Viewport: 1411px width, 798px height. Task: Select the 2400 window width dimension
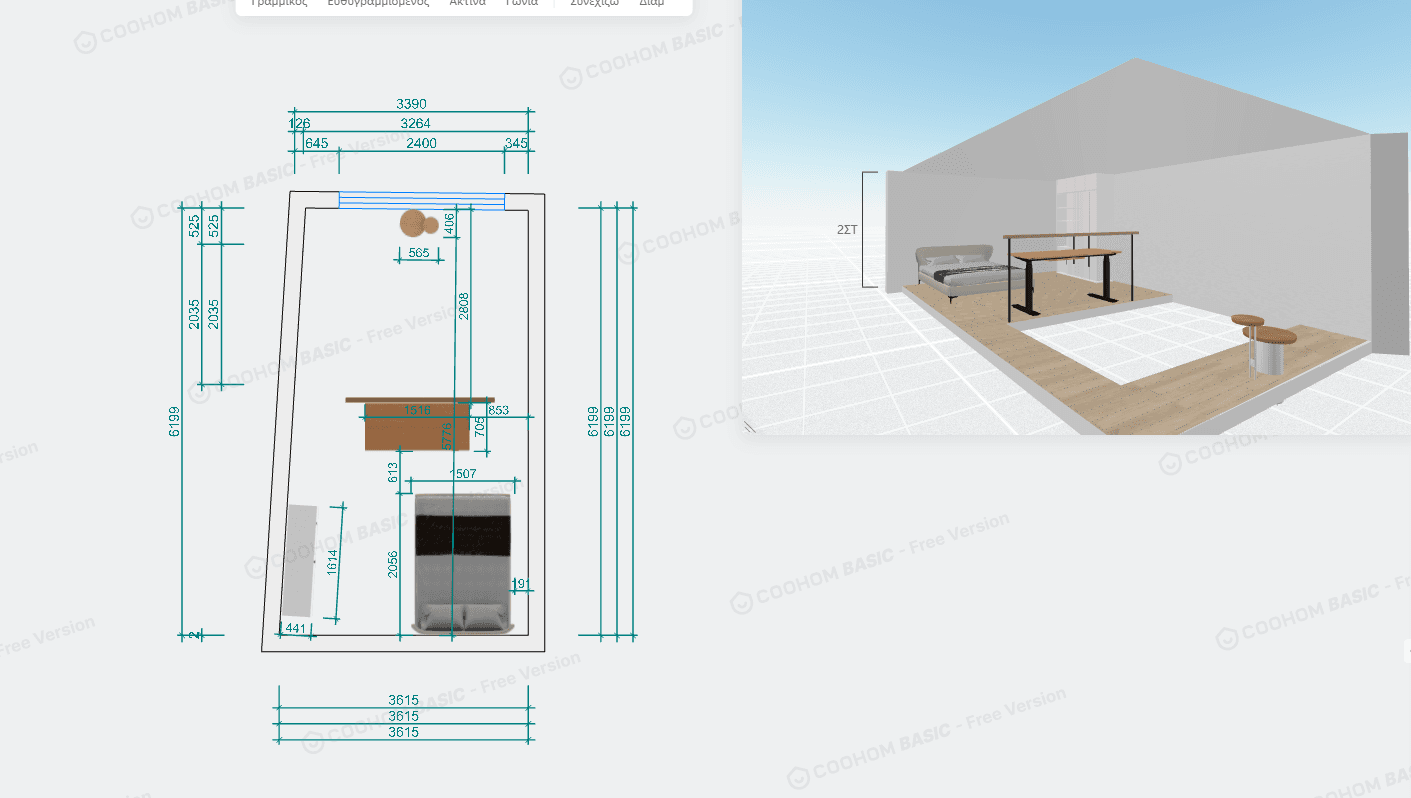point(421,144)
